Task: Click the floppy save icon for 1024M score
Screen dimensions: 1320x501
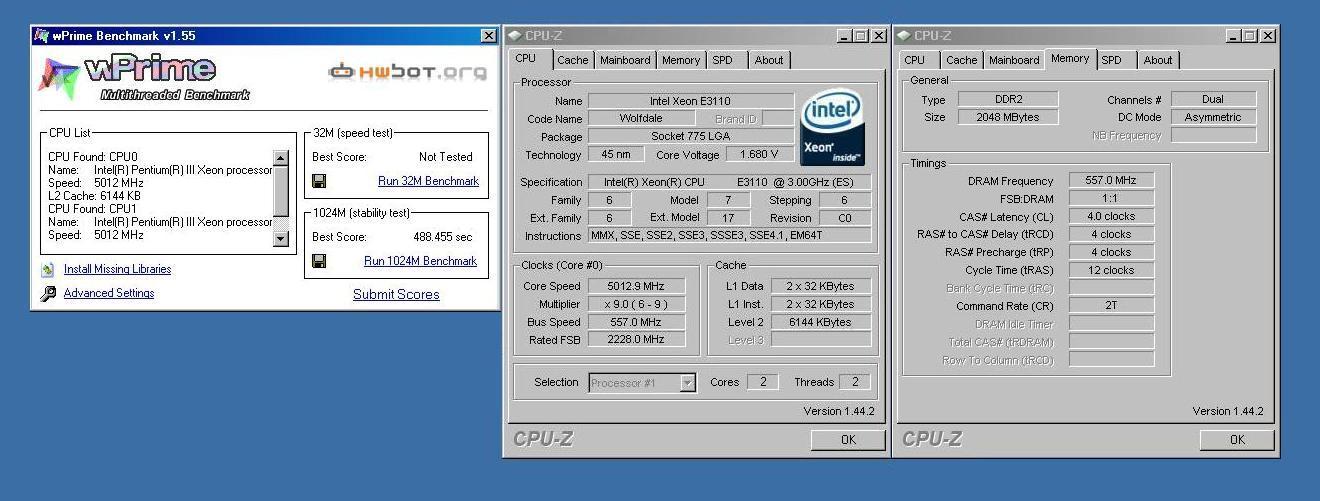Action: coord(319,261)
